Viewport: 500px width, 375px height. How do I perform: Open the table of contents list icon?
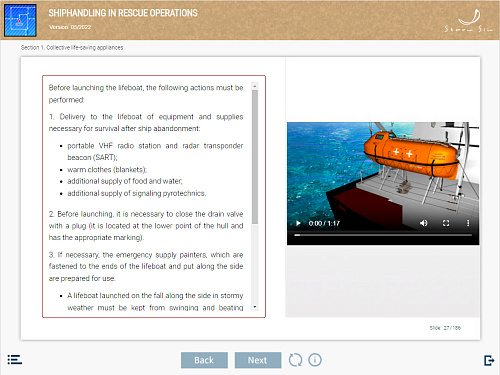(x=15, y=360)
